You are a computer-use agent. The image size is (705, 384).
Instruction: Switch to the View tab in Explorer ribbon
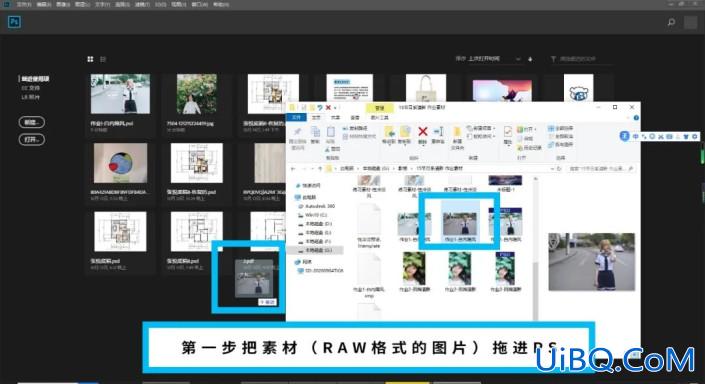[x=355, y=117]
